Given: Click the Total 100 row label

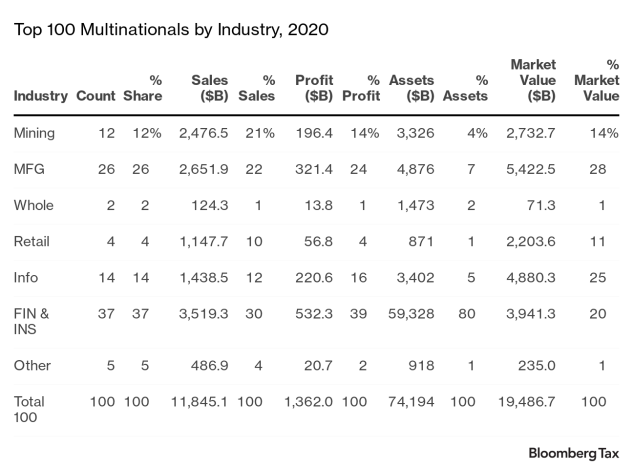Looking at the screenshot, I should (30, 408).
